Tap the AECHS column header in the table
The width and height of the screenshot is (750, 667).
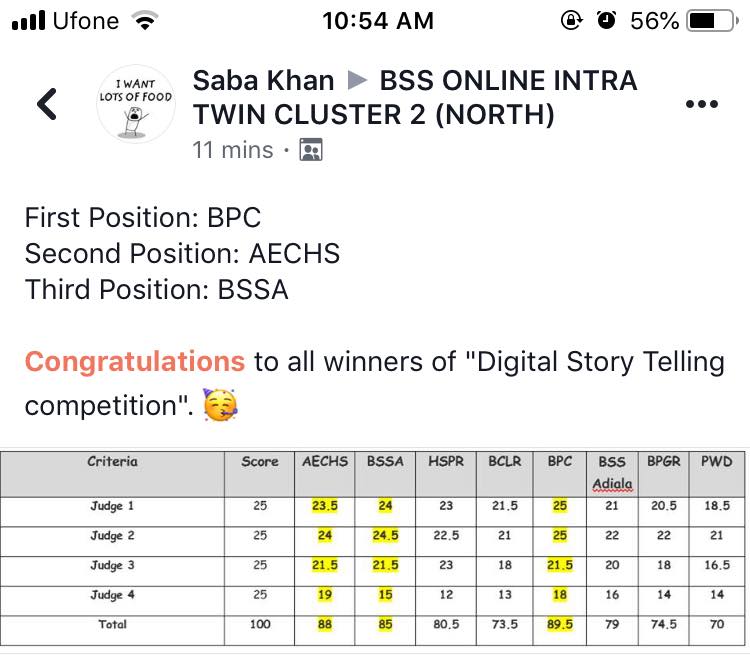(325, 462)
